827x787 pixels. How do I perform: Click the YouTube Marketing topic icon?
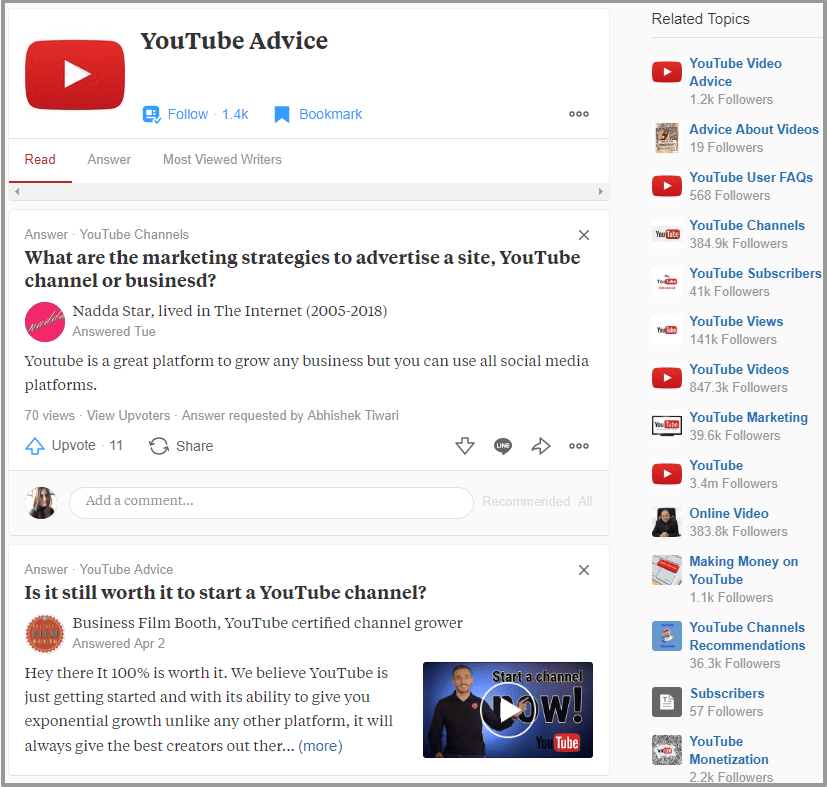click(667, 426)
